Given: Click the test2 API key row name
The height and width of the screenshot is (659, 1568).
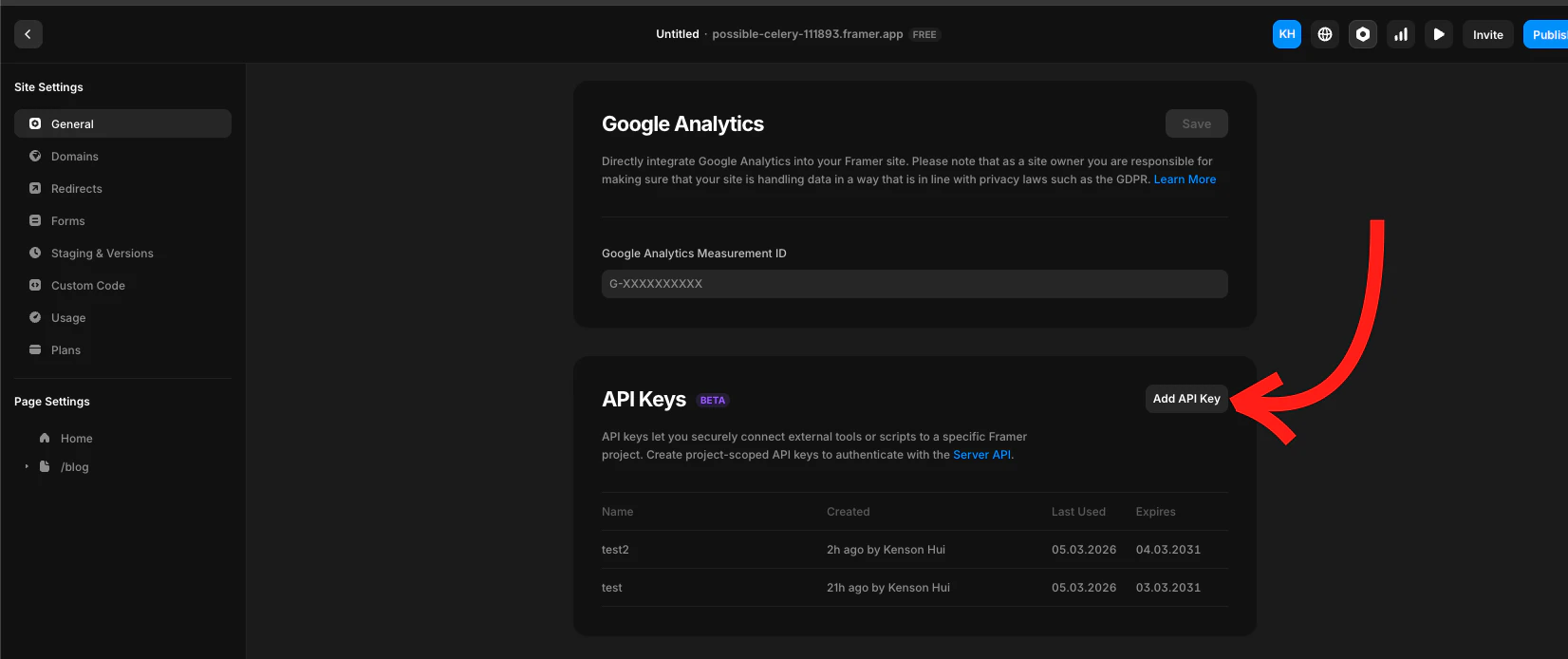Looking at the screenshot, I should (615, 550).
